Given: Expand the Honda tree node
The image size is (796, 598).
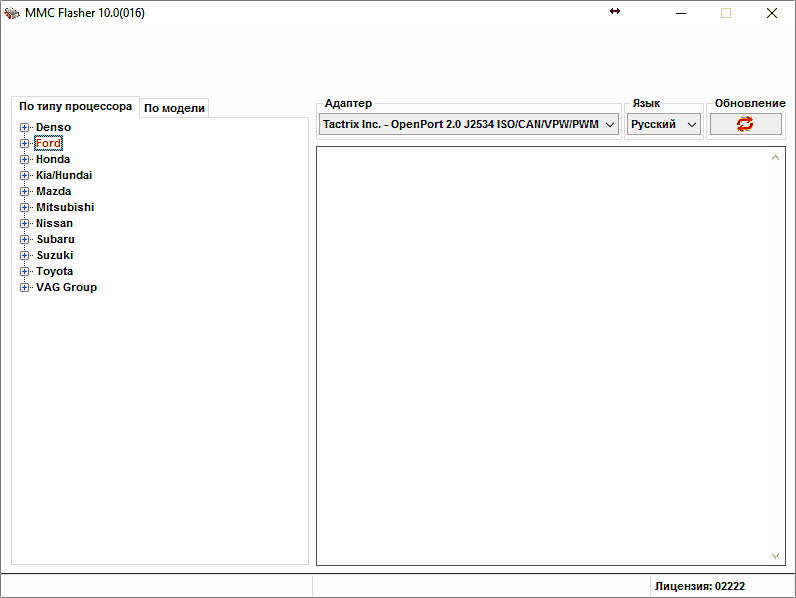Looking at the screenshot, I should [x=24, y=159].
